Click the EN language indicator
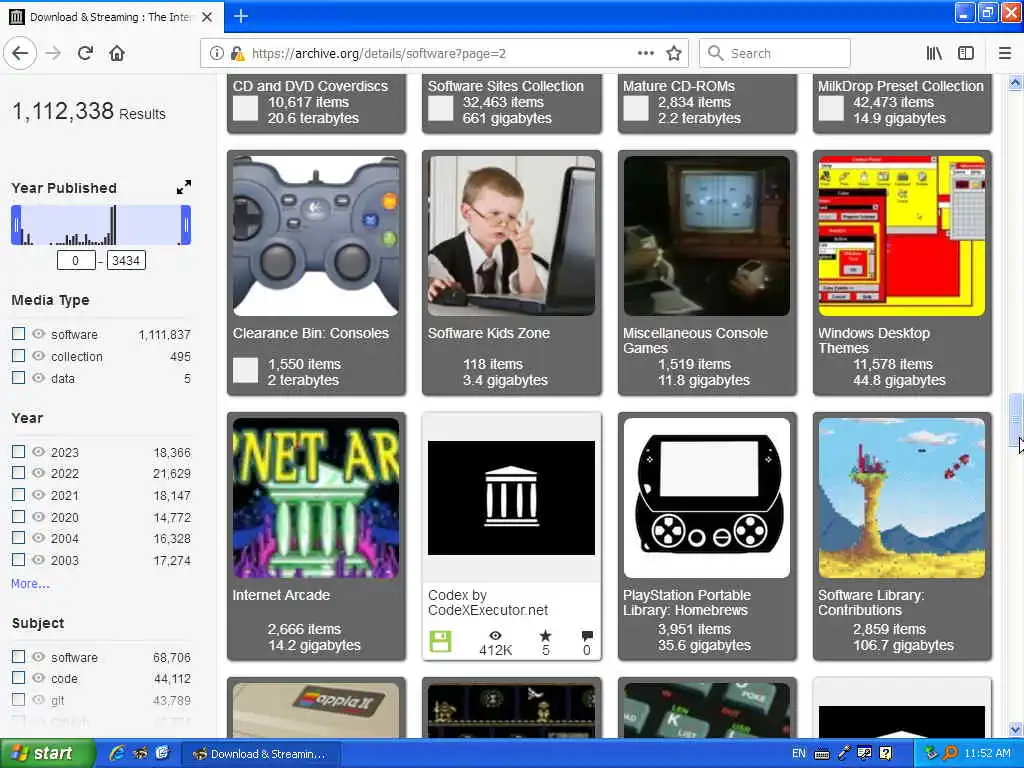This screenshot has height=768, width=1024. click(x=799, y=754)
